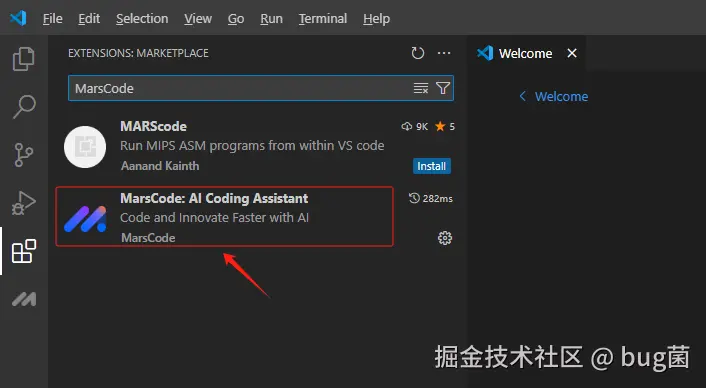
Task: Click the VS Code logo icon
Action: coord(18,18)
